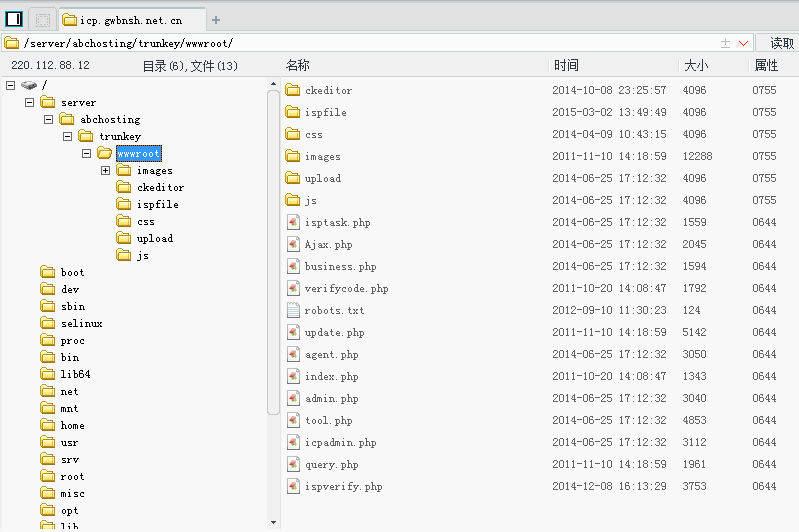Click the 目录(6), 文件(13) count label
Screen dimensions: 799x532
(x=190, y=66)
